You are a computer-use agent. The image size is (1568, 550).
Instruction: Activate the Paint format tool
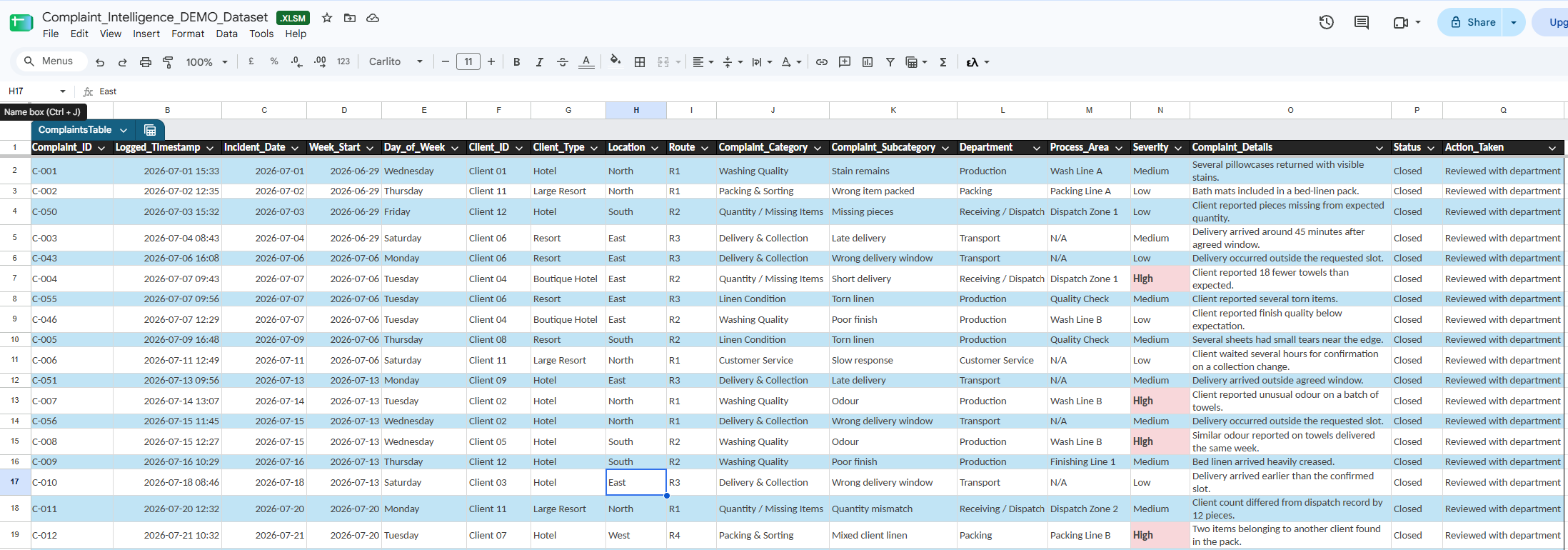pos(169,62)
